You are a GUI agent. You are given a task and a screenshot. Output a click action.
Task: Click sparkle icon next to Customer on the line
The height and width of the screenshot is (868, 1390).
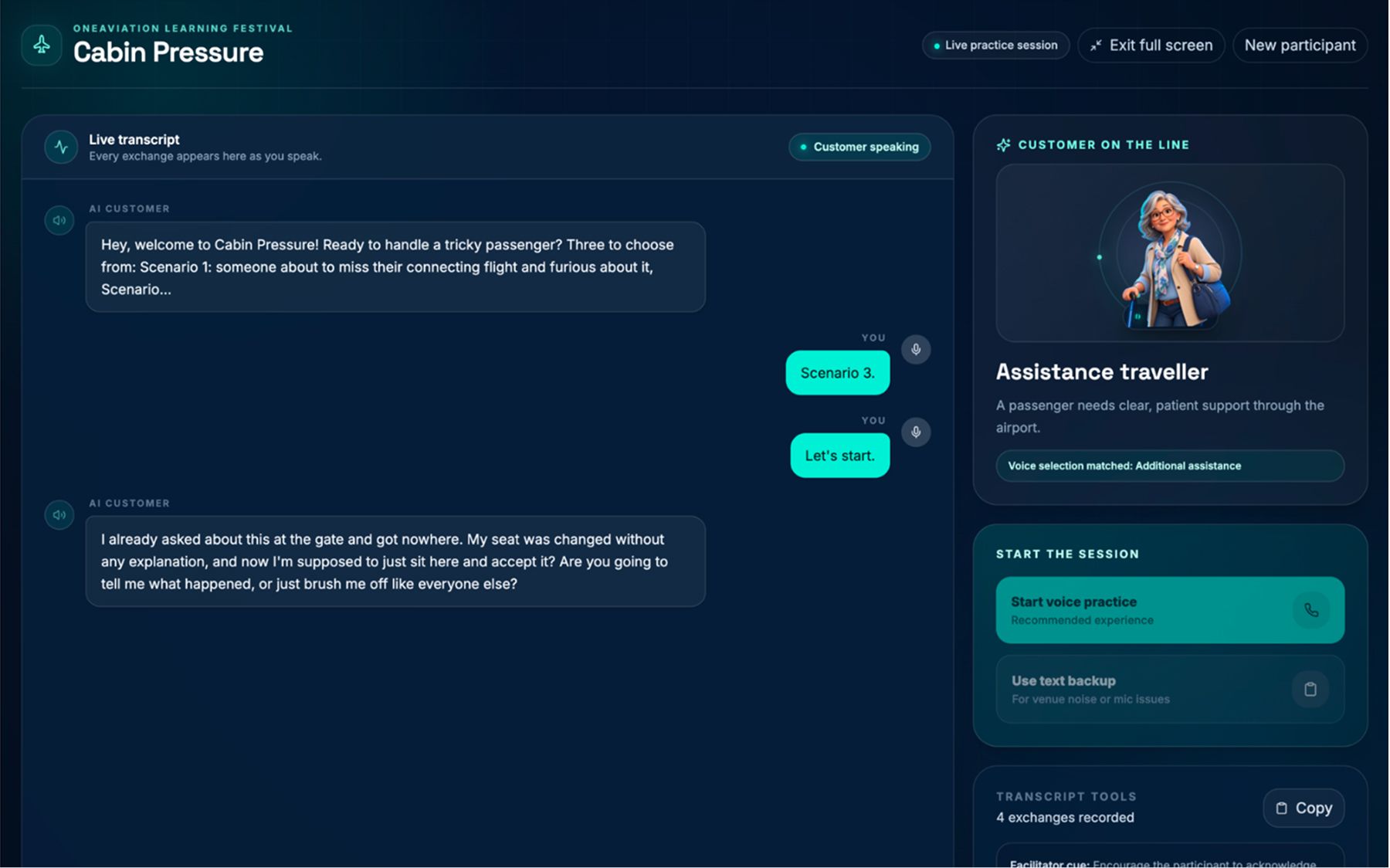pyautogui.click(x=1003, y=144)
